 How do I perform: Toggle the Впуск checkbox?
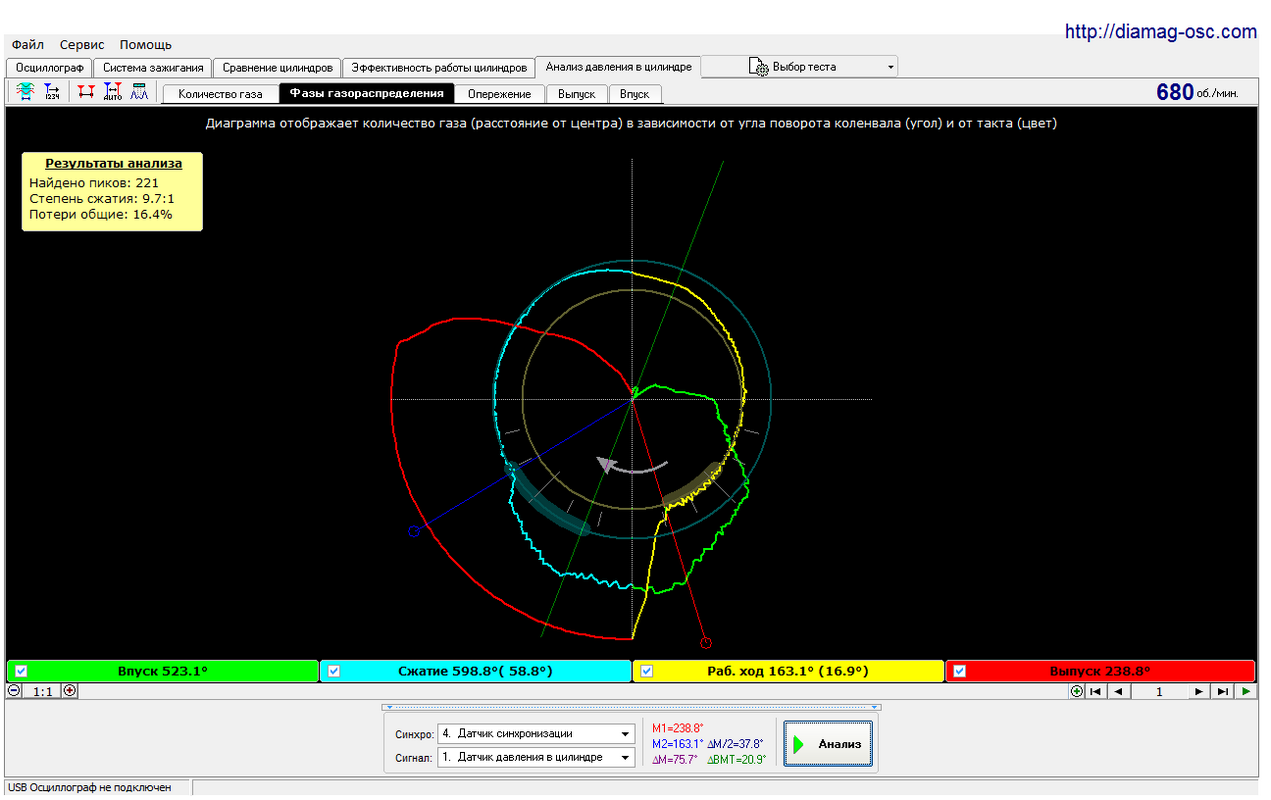point(21,671)
